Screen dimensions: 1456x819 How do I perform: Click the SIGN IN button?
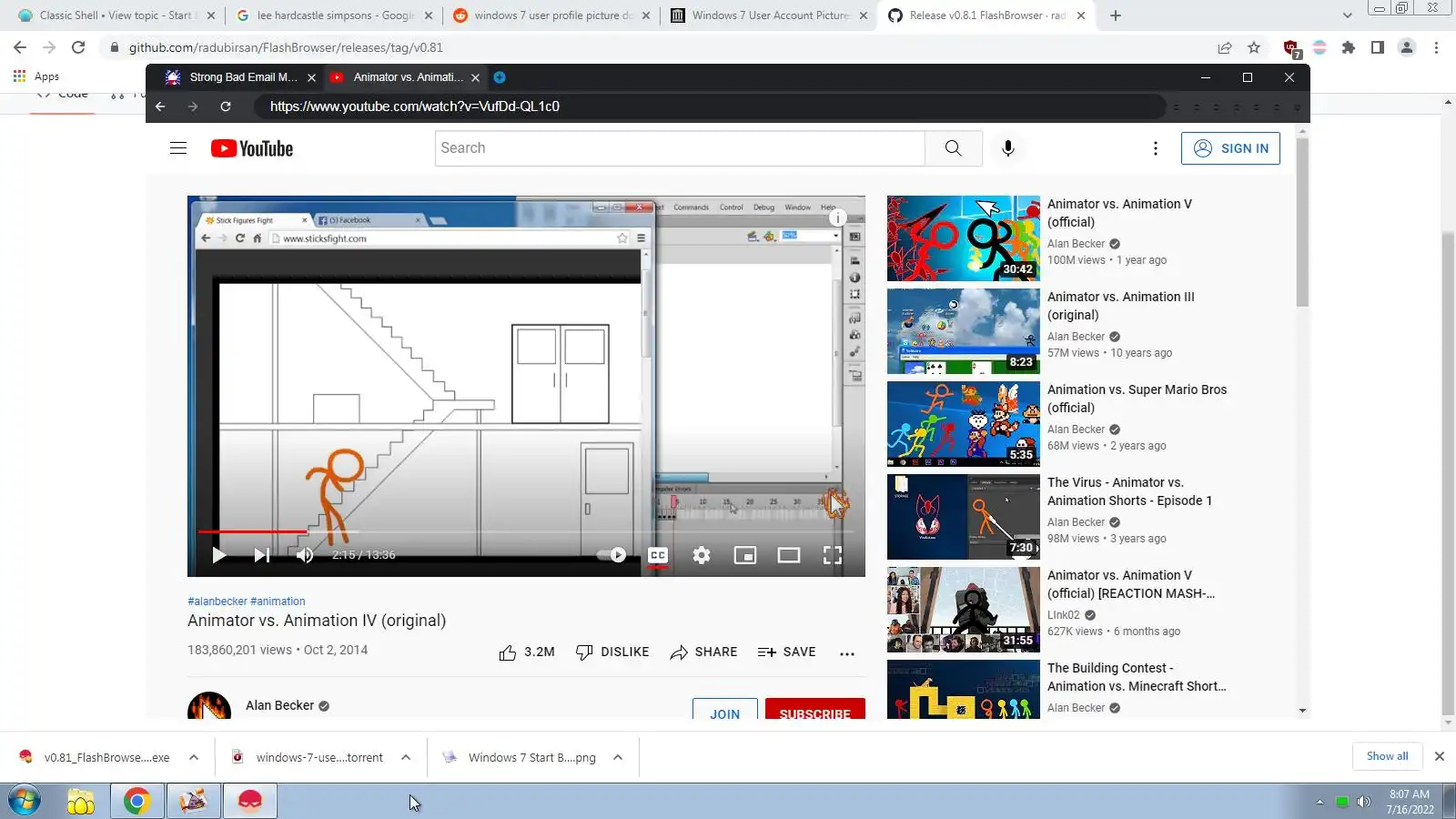(1230, 148)
